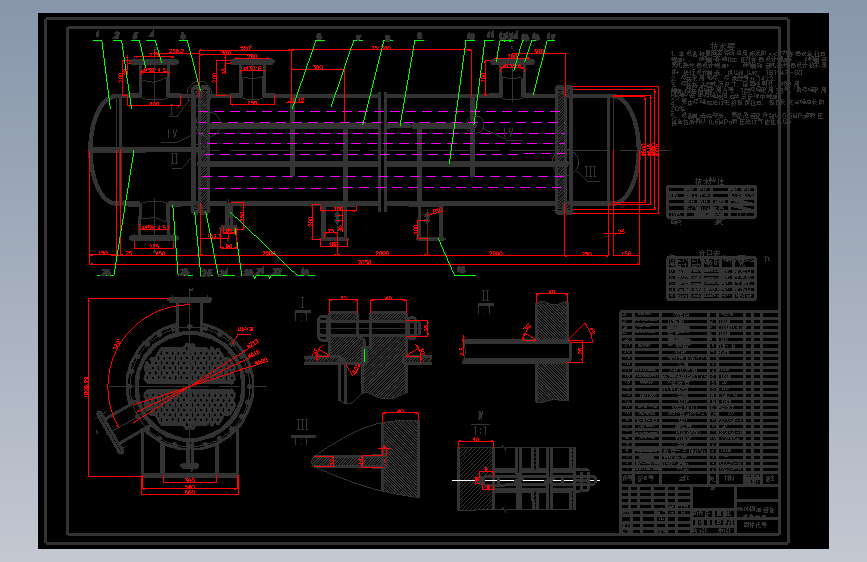The height and width of the screenshot is (562, 867).
Task: Select the 3000 dimension text
Action: pyautogui.click(x=382, y=253)
